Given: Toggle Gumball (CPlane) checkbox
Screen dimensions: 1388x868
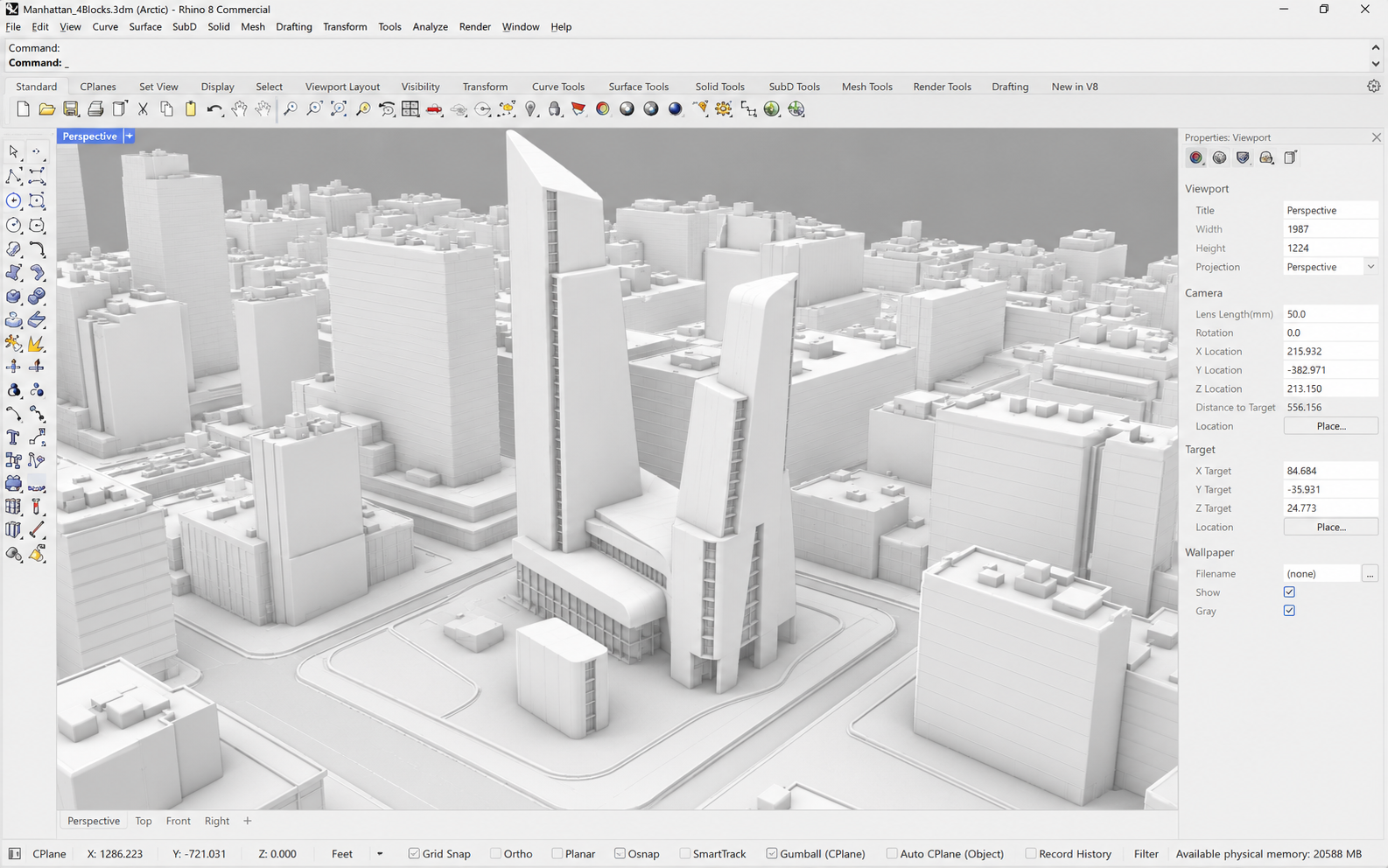Looking at the screenshot, I should click(771, 853).
